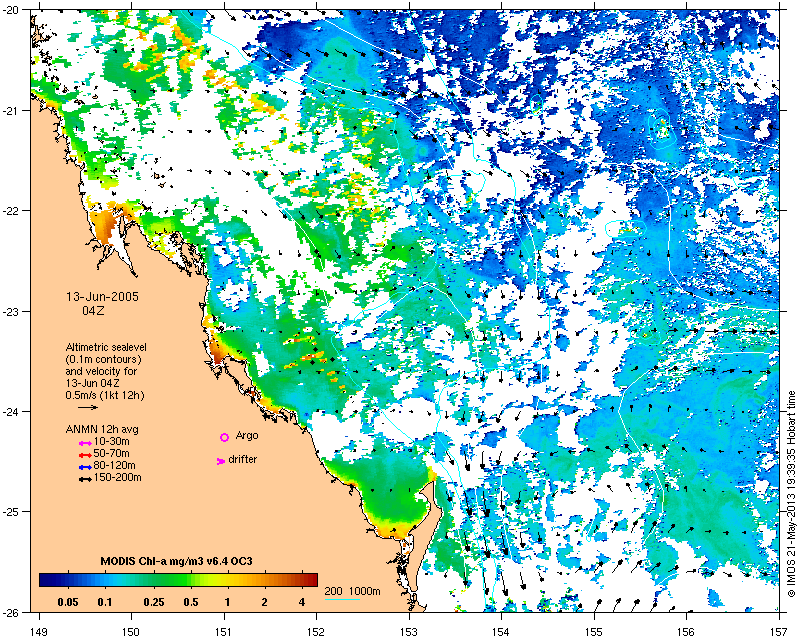Click the magenta drifter legend marker
This screenshot has width=800, height=640.
click(221, 461)
